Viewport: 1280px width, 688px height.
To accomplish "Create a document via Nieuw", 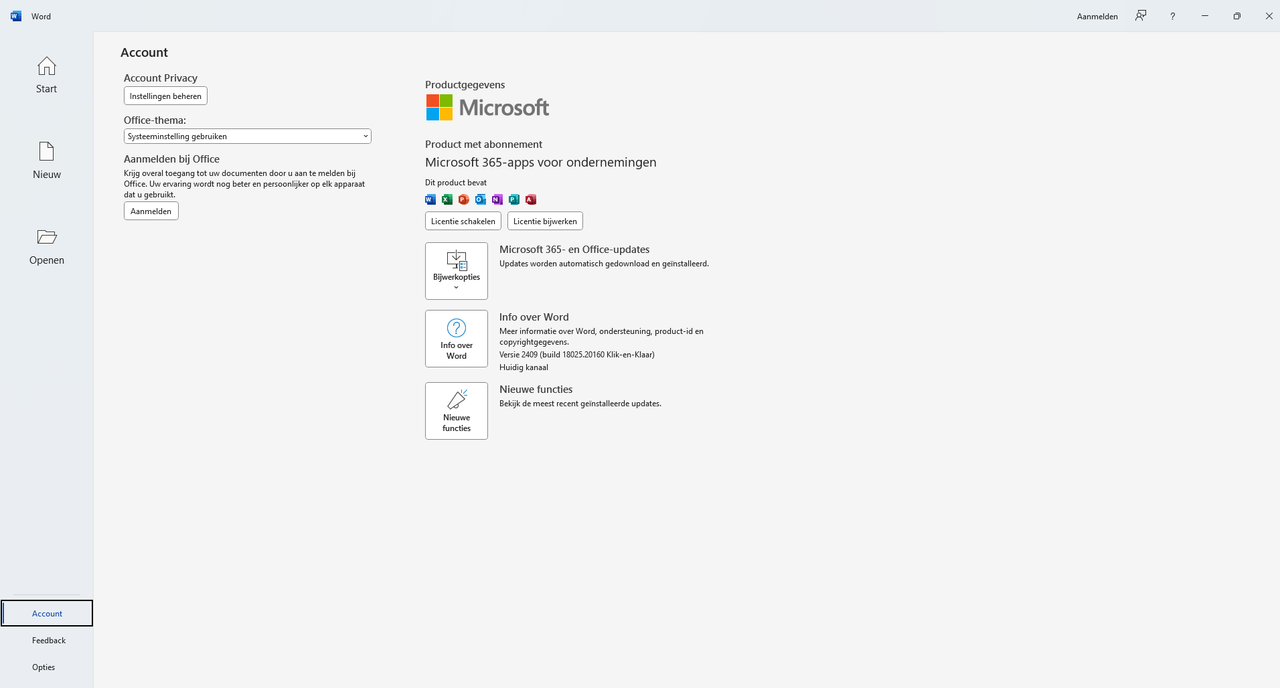I will [x=46, y=160].
